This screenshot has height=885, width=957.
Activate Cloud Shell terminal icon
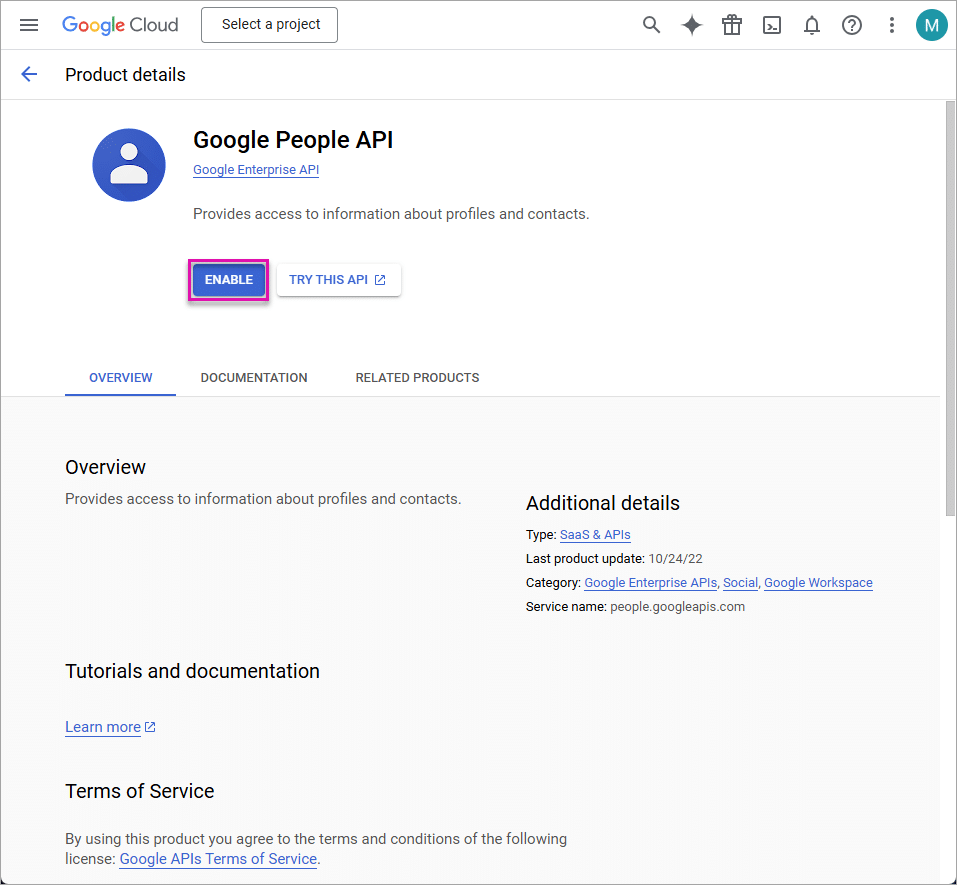pos(772,25)
